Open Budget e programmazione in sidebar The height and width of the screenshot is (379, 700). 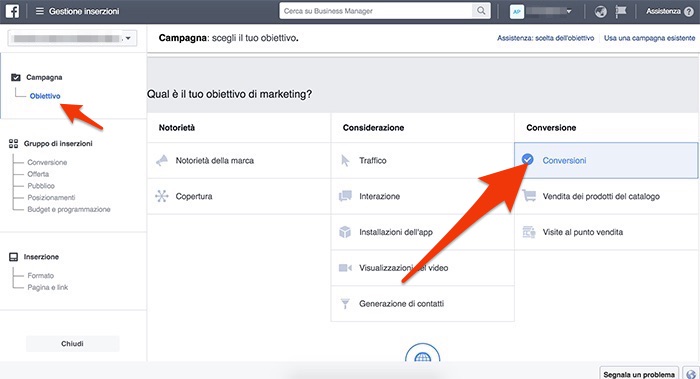coord(69,209)
